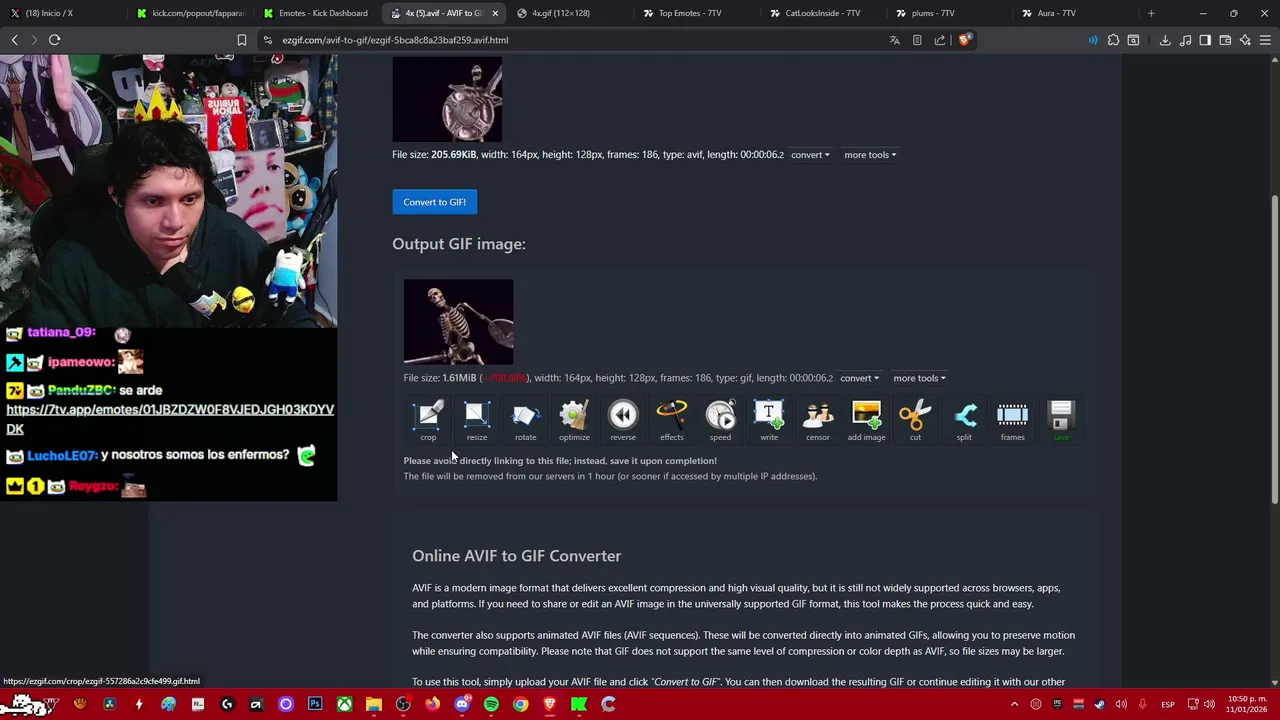Expand more tools dropdown under source AVIF
The height and width of the screenshot is (720, 1280).
tap(870, 155)
